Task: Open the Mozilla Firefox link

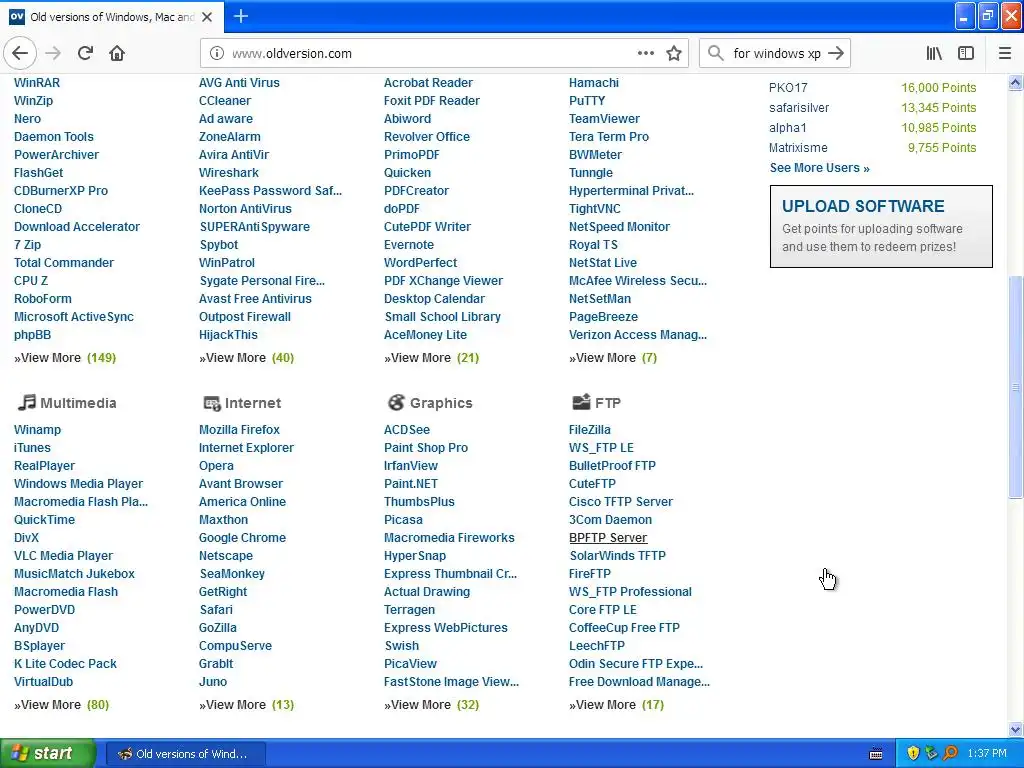Action: pyautogui.click(x=239, y=430)
